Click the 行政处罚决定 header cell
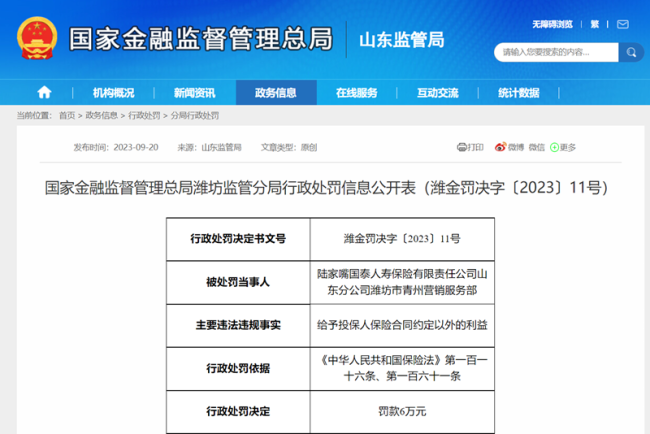The width and height of the screenshot is (650, 434). point(238,412)
